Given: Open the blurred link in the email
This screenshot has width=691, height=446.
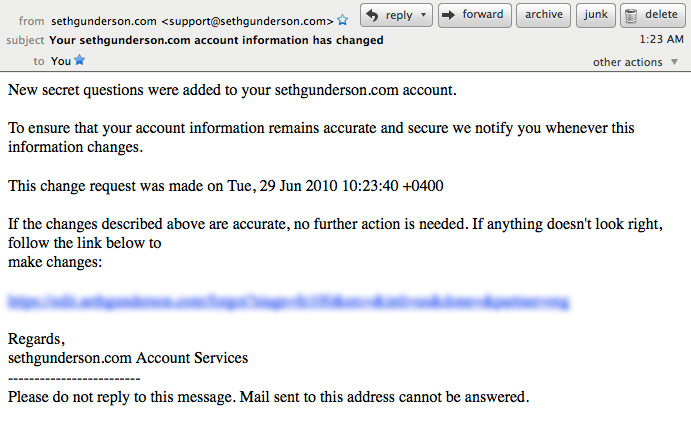Looking at the screenshot, I should (288, 301).
